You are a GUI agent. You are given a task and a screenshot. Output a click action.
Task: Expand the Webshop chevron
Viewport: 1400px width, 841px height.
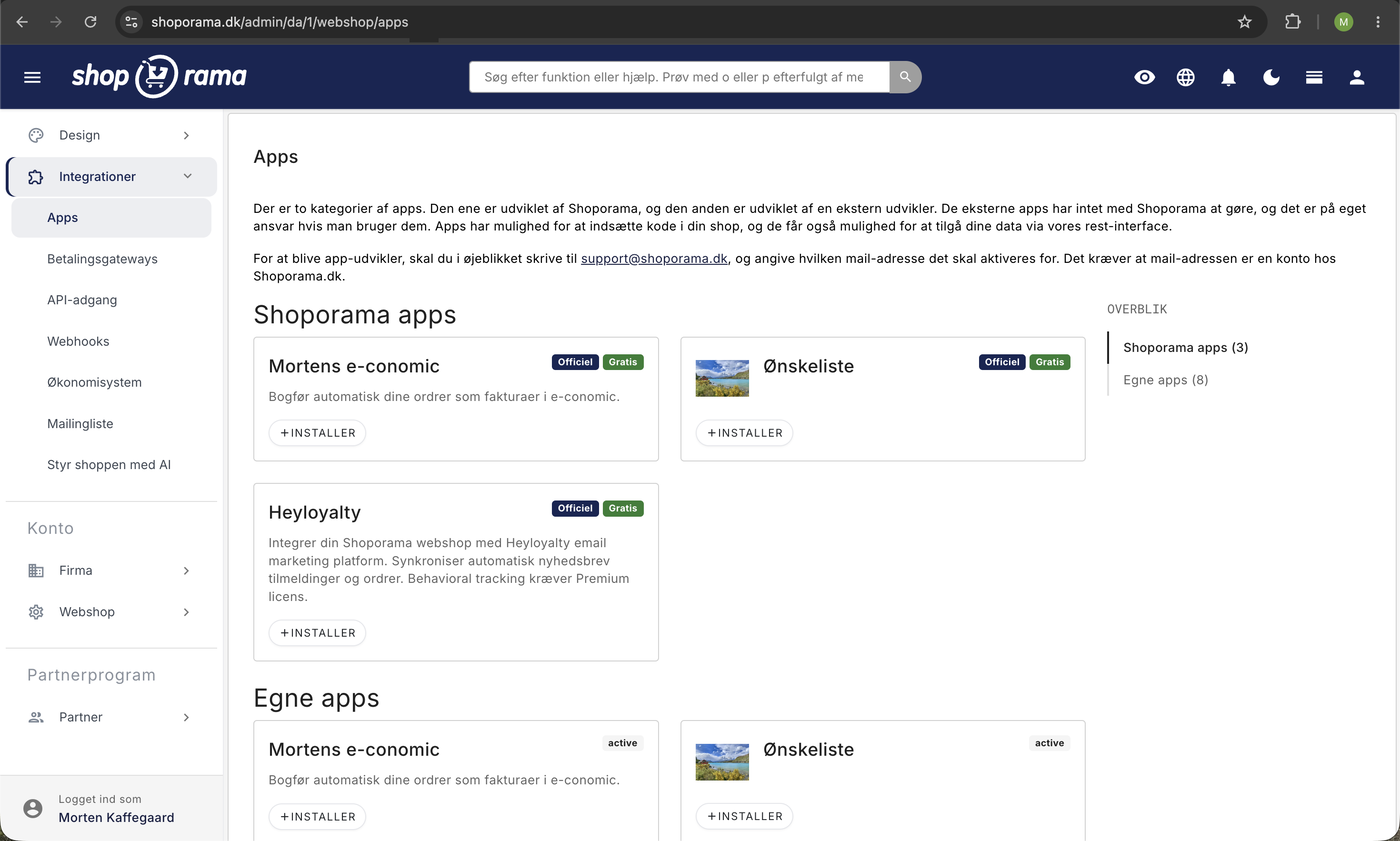[186, 612]
